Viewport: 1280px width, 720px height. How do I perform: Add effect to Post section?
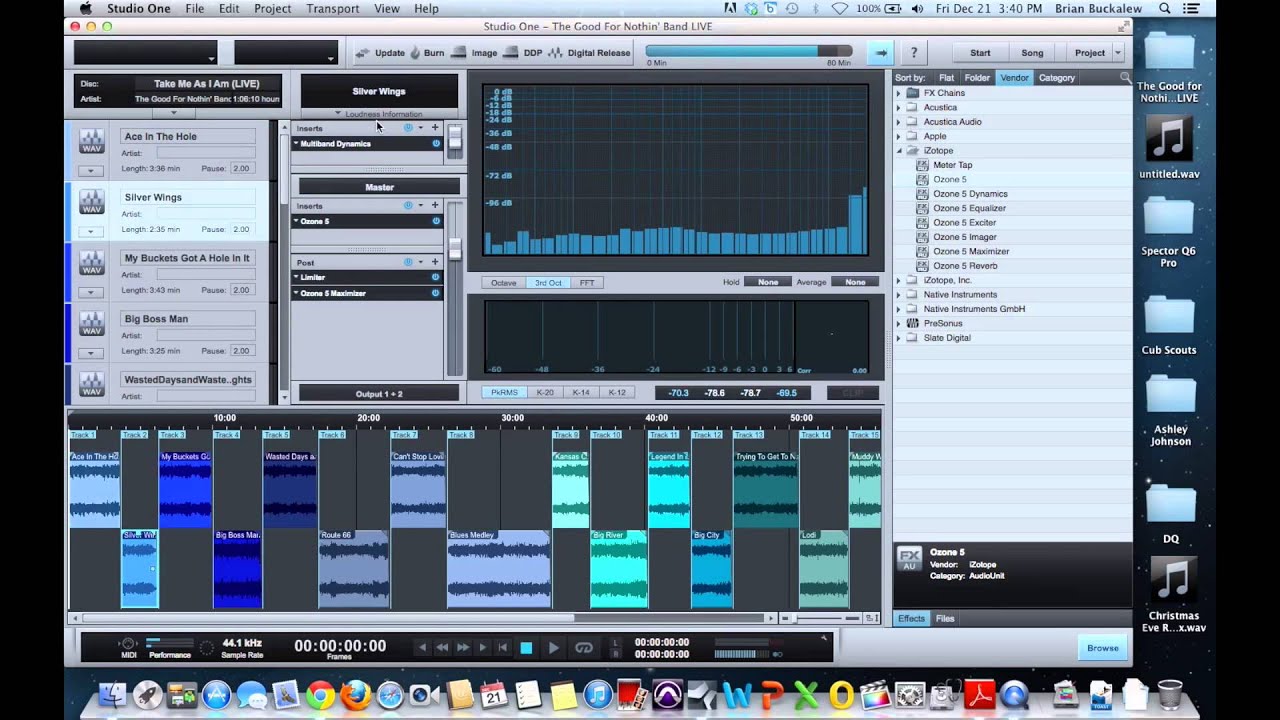435,262
